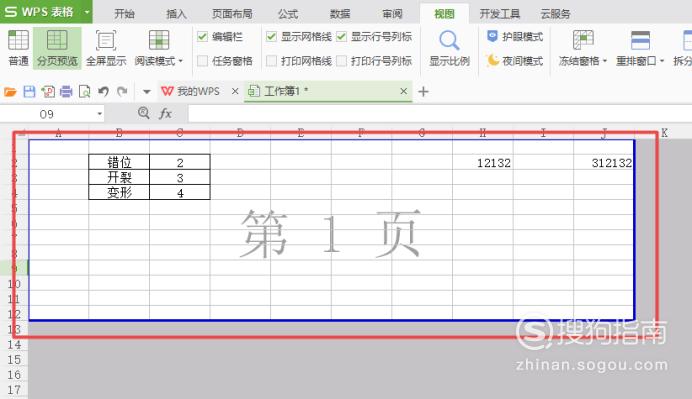Image resolution: width=692 pixels, height=399 pixels.
Task: Click into the formula bar input
Action: [440, 114]
